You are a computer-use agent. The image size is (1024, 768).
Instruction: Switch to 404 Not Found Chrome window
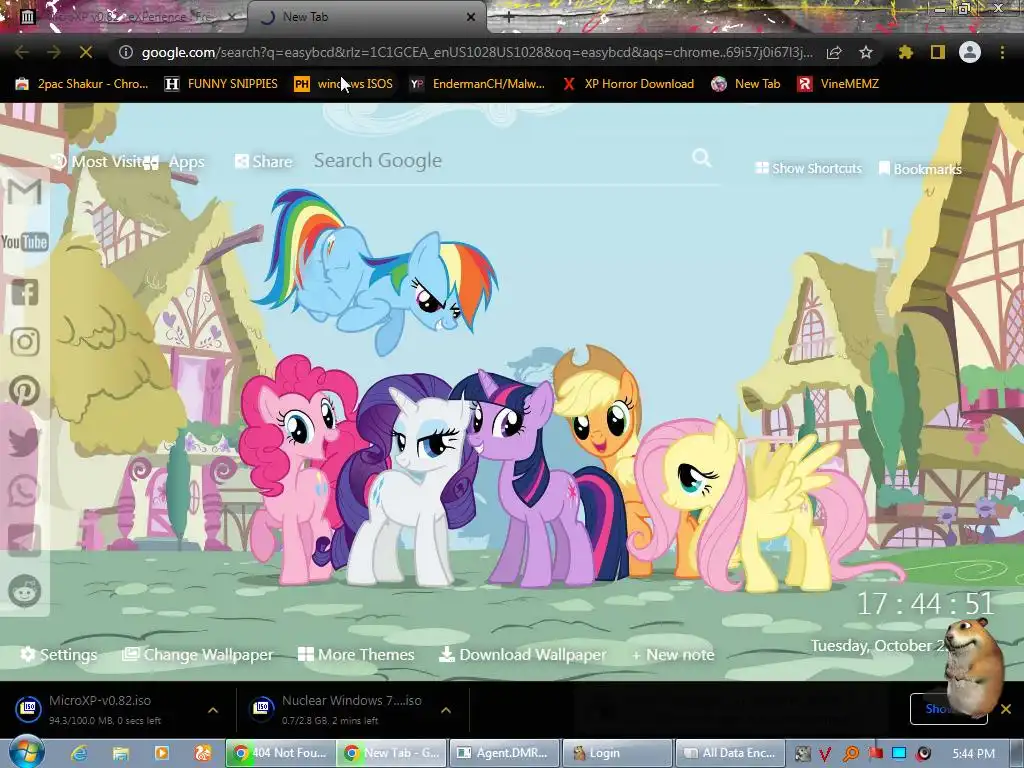point(281,753)
